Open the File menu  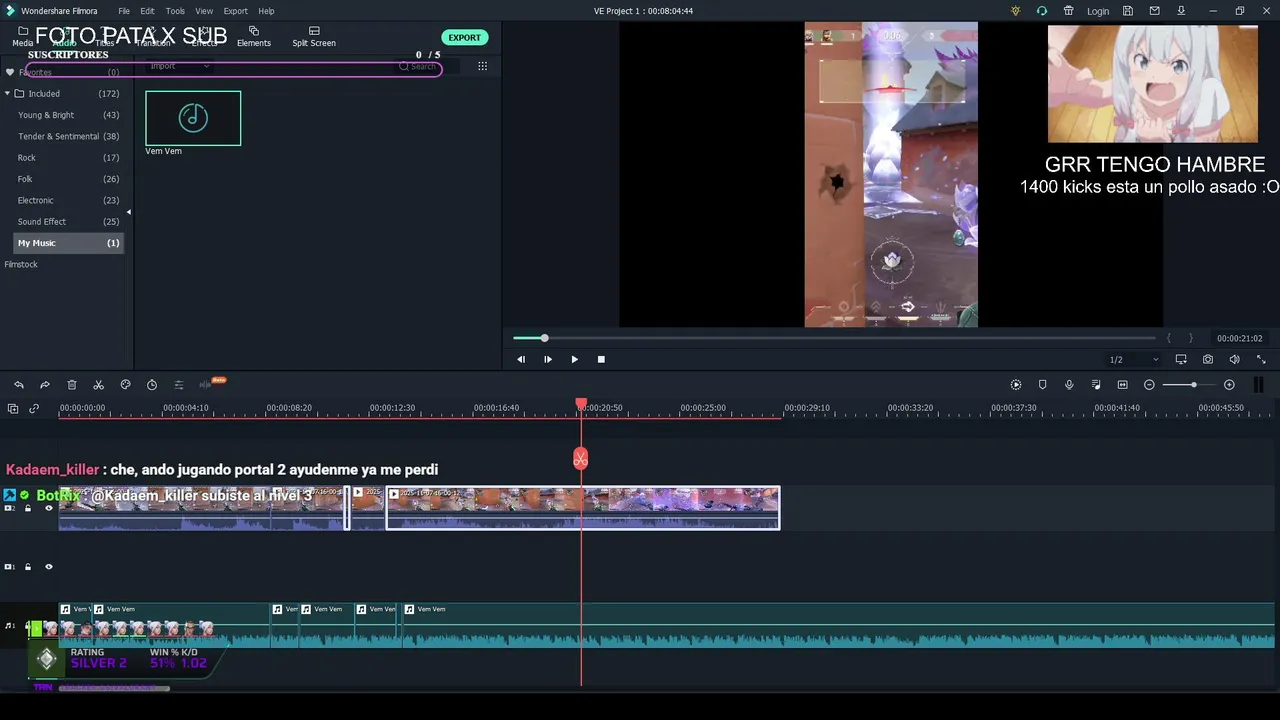[124, 11]
